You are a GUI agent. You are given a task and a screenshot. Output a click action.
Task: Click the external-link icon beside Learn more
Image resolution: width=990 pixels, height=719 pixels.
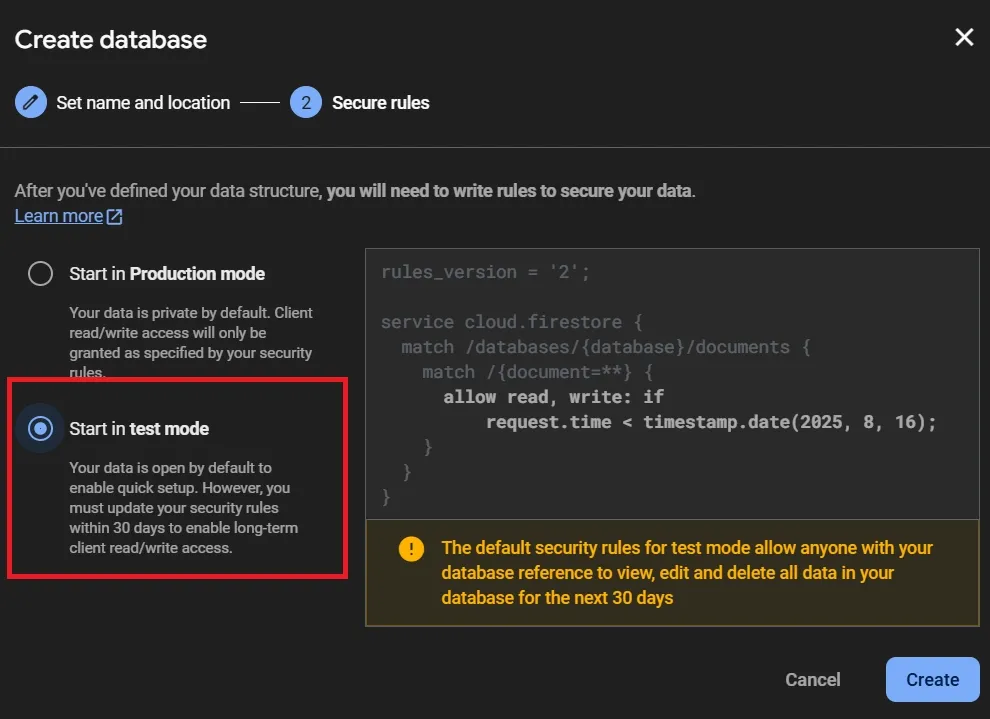(x=115, y=217)
